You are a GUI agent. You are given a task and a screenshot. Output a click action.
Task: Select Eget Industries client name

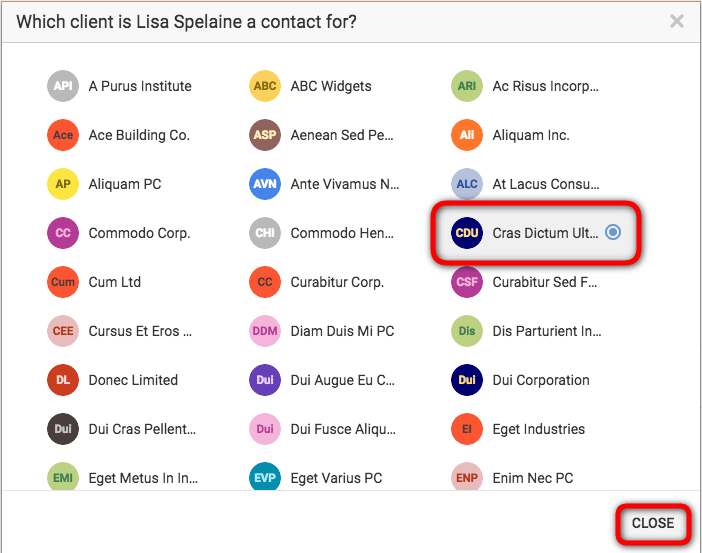539,429
